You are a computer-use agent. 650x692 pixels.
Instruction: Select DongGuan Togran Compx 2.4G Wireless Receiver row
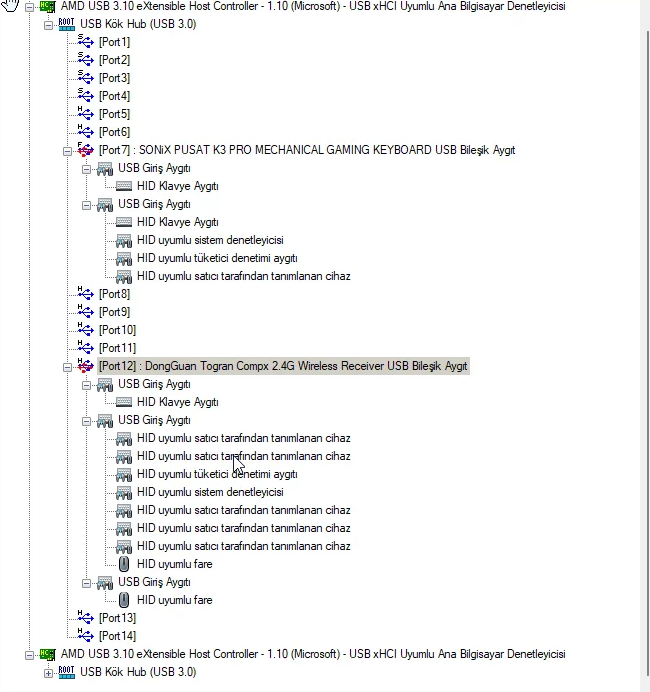point(283,366)
